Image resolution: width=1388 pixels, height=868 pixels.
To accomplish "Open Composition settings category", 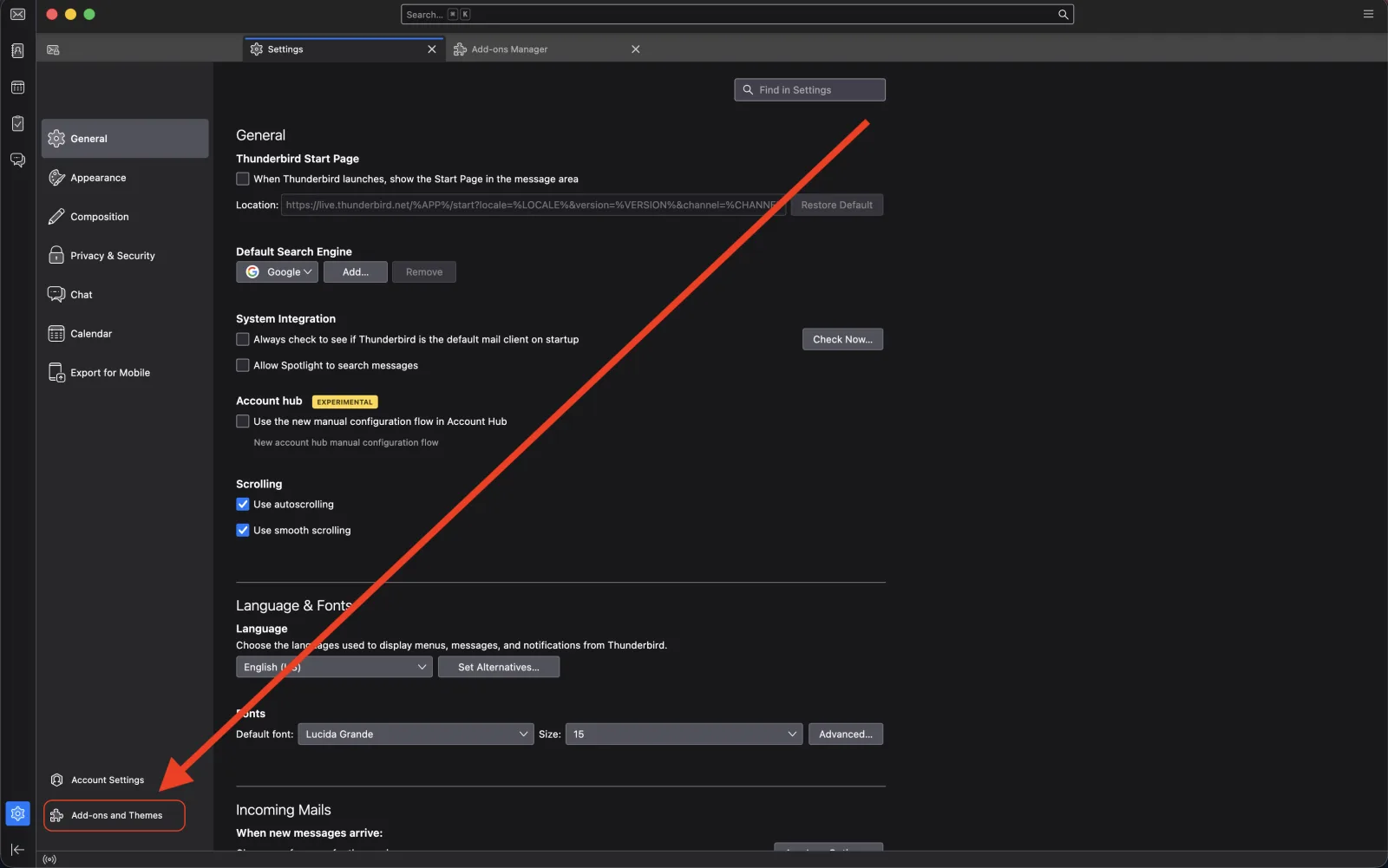I will (125, 217).
